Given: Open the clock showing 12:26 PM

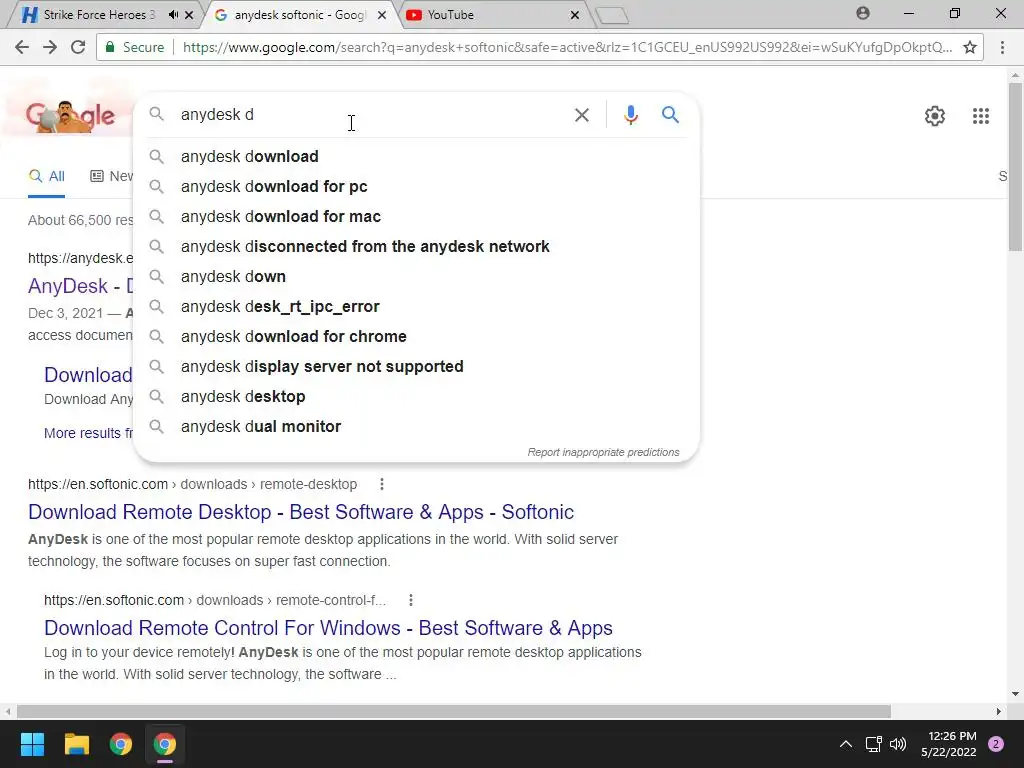Looking at the screenshot, I should tap(949, 744).
